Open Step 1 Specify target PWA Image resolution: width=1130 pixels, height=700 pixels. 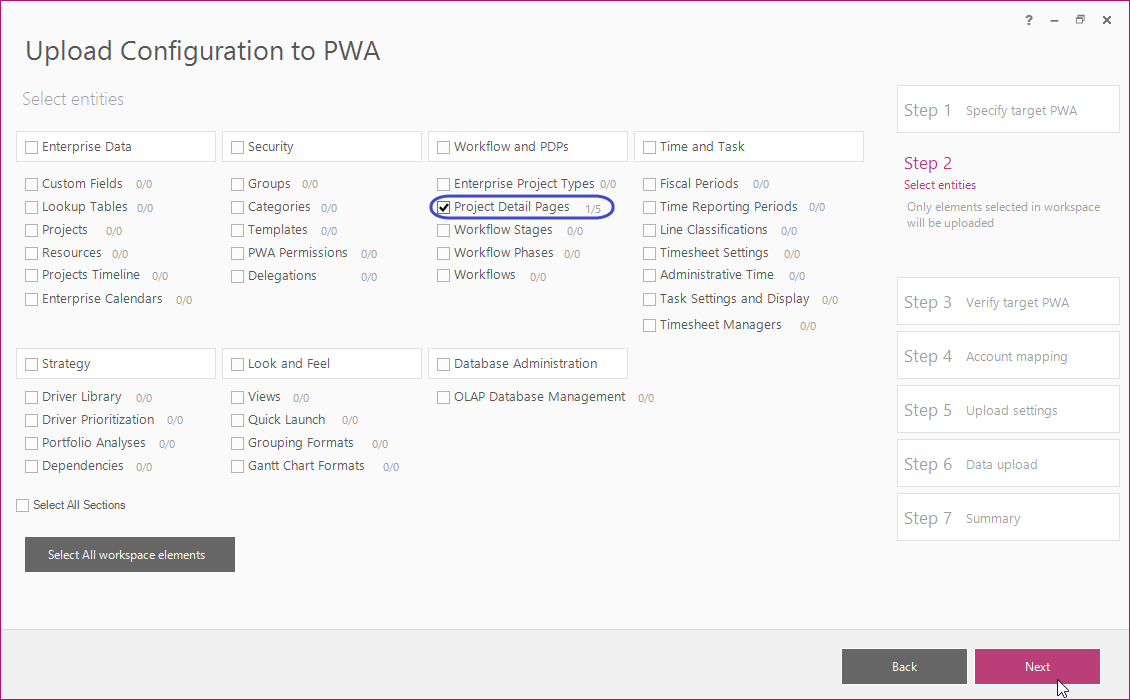(1008, 110)
